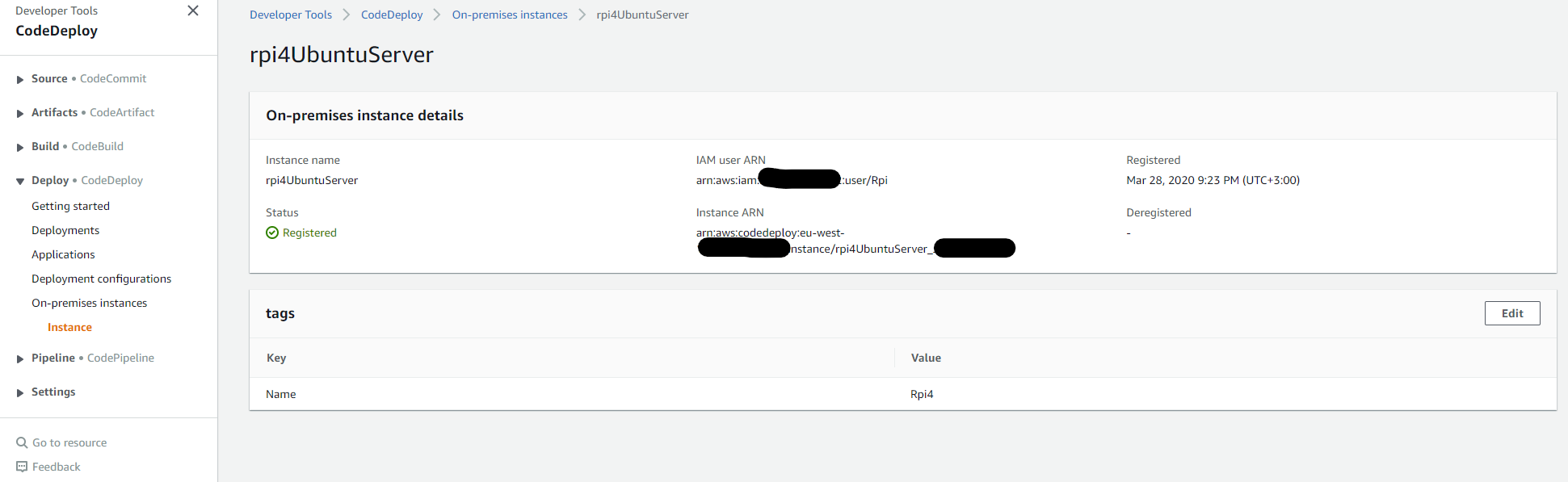Click the Key column header

[276, 358]
